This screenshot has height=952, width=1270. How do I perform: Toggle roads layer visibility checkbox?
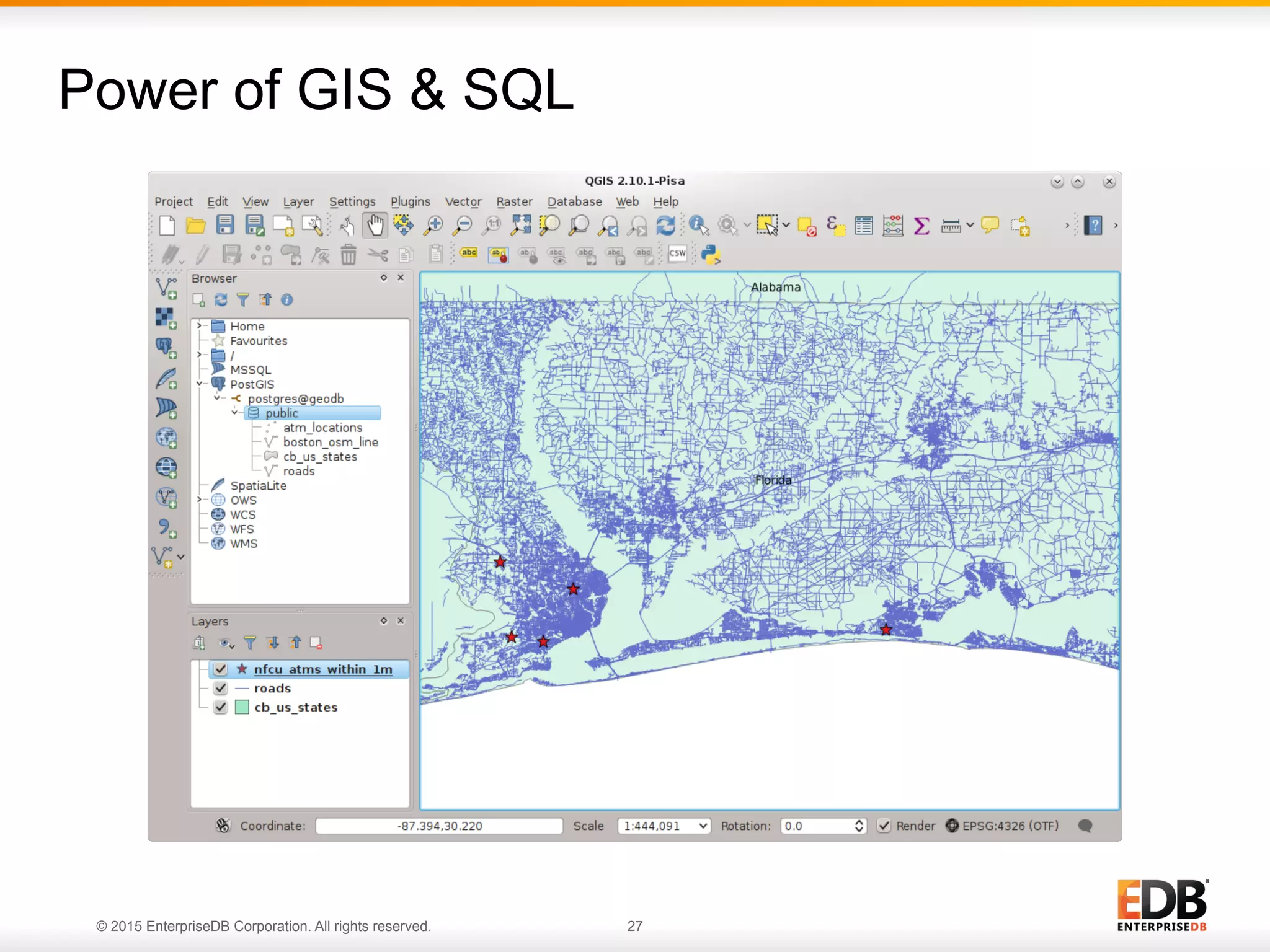[220, 689]
